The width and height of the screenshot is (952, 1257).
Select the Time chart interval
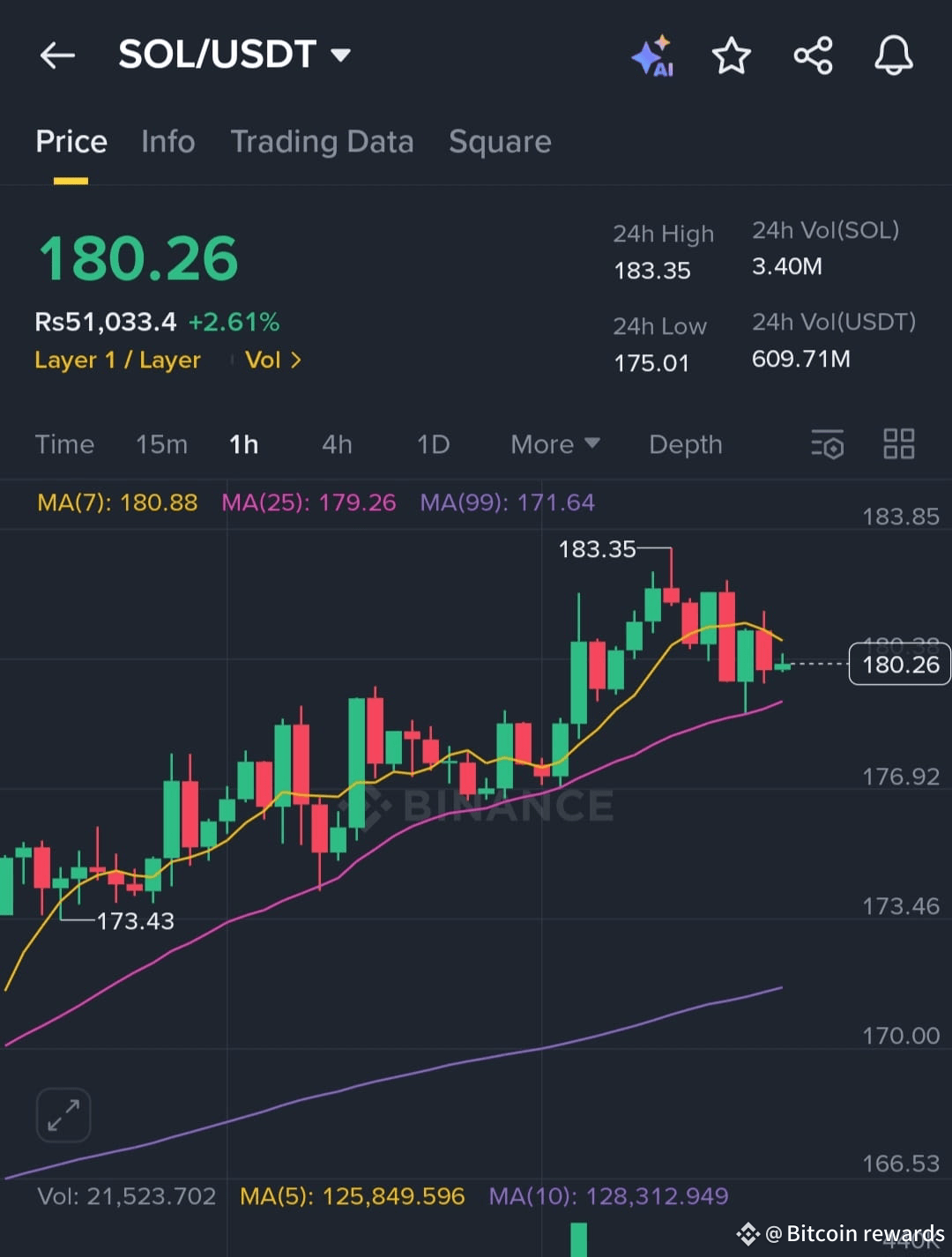point(64,444)
